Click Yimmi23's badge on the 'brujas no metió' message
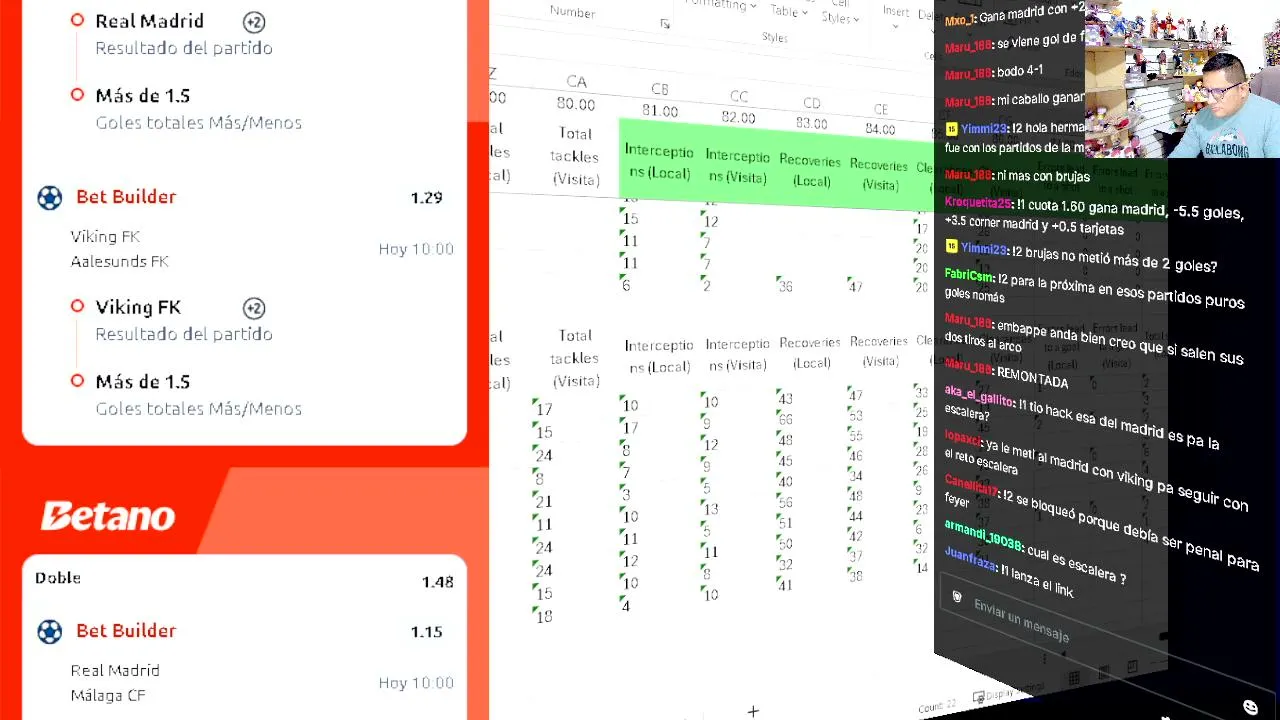This screenshot has height=720, width=1280. (951, 246)
